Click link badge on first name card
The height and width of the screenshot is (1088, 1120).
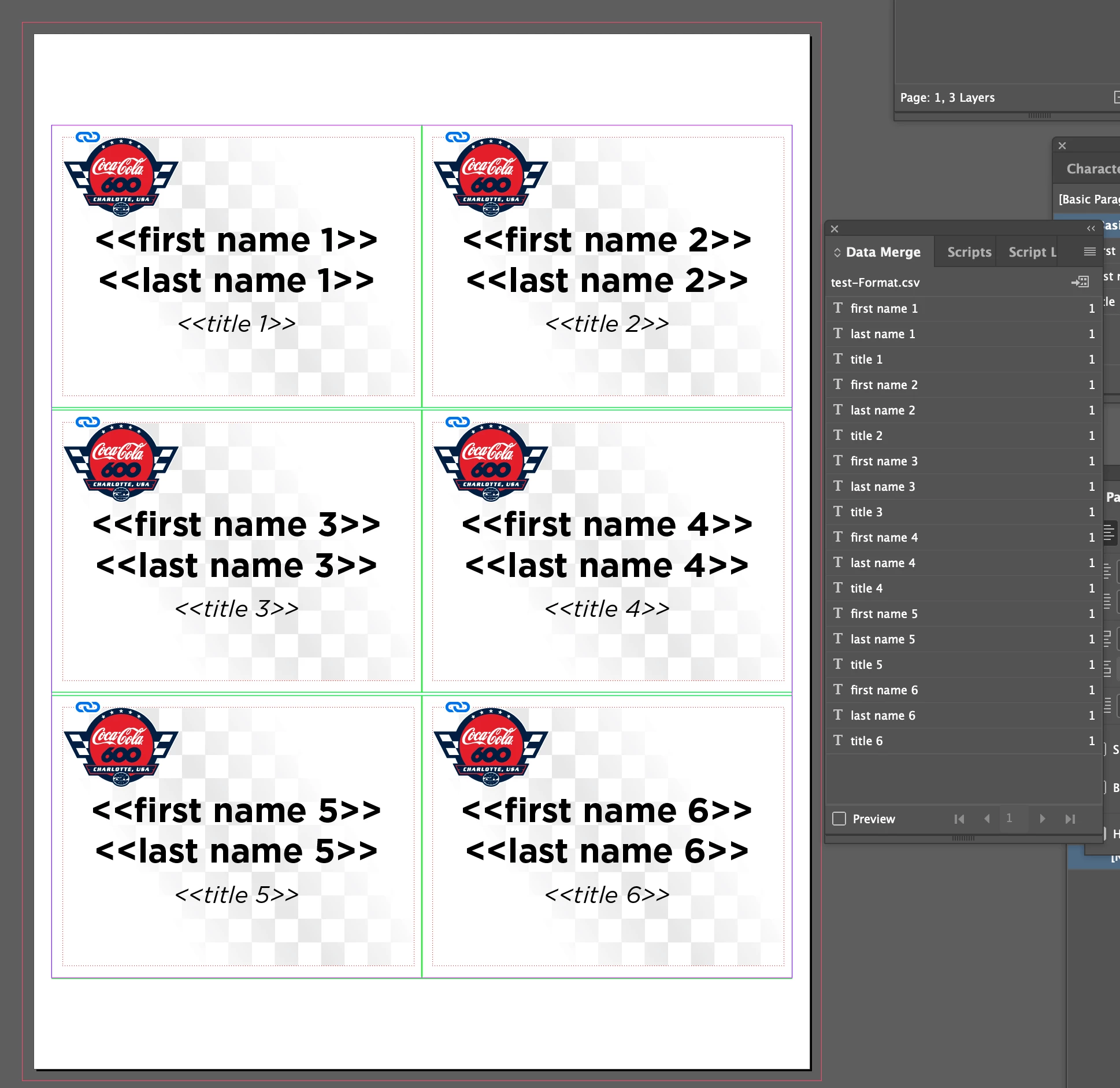pyautogui.click(x=88, y=137)
